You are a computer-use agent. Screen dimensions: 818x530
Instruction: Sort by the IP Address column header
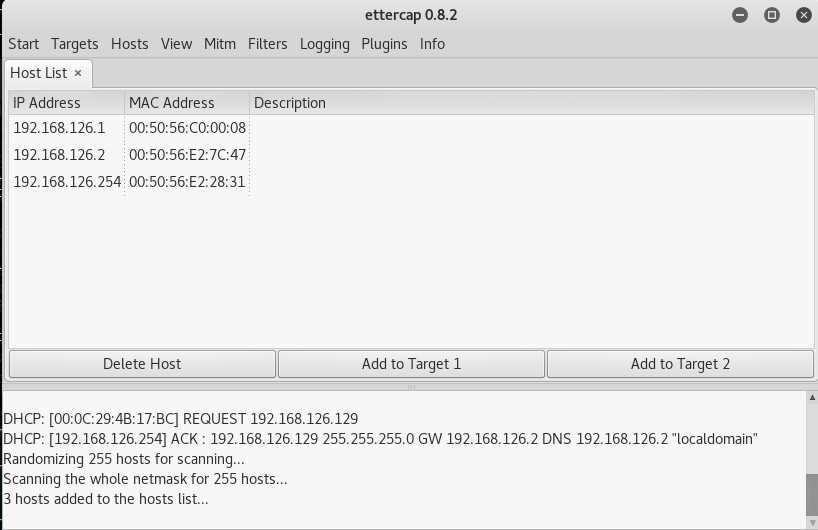click(x=67, y=103)
